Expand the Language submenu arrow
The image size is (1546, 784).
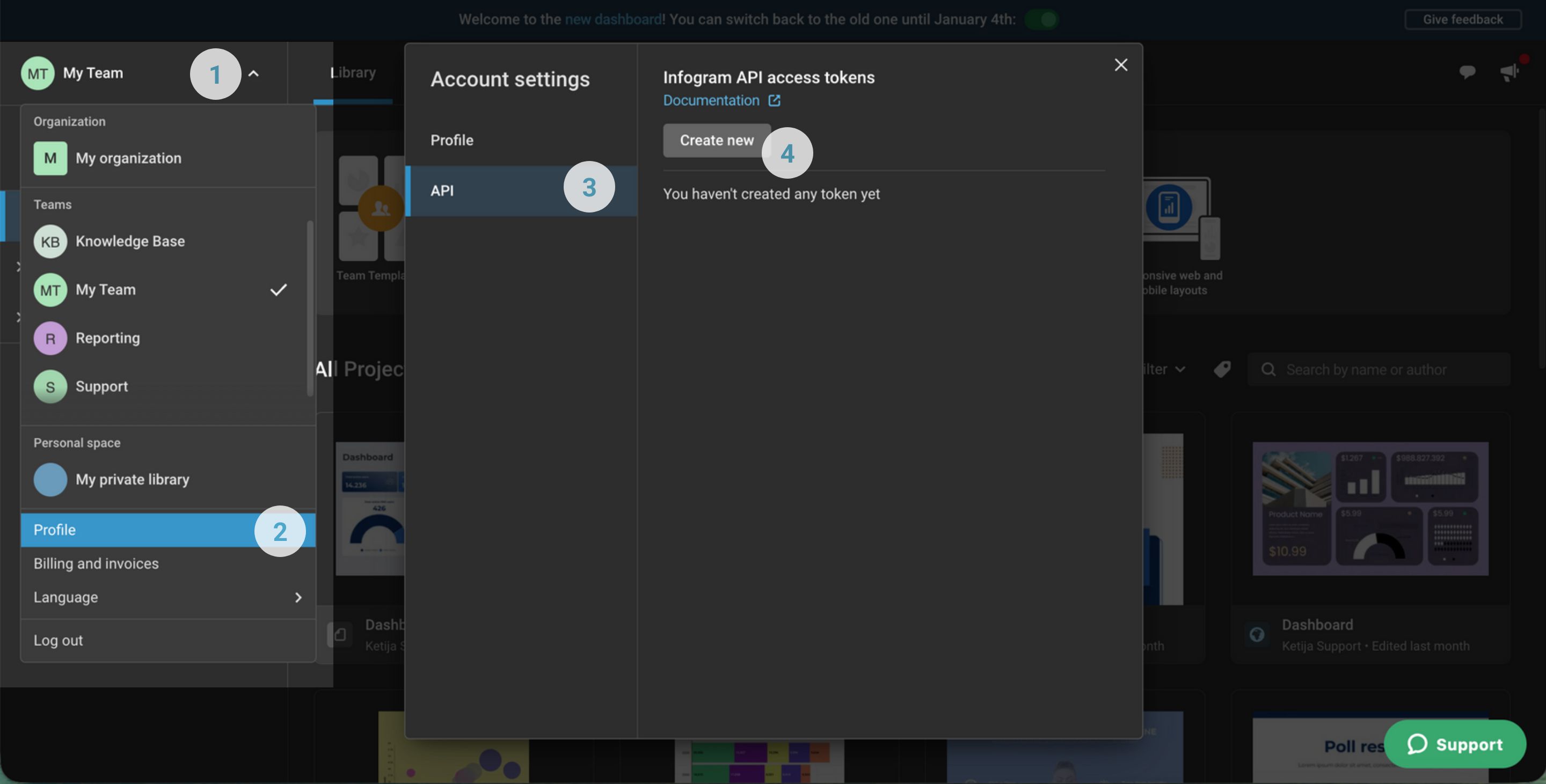click(298, 597)
